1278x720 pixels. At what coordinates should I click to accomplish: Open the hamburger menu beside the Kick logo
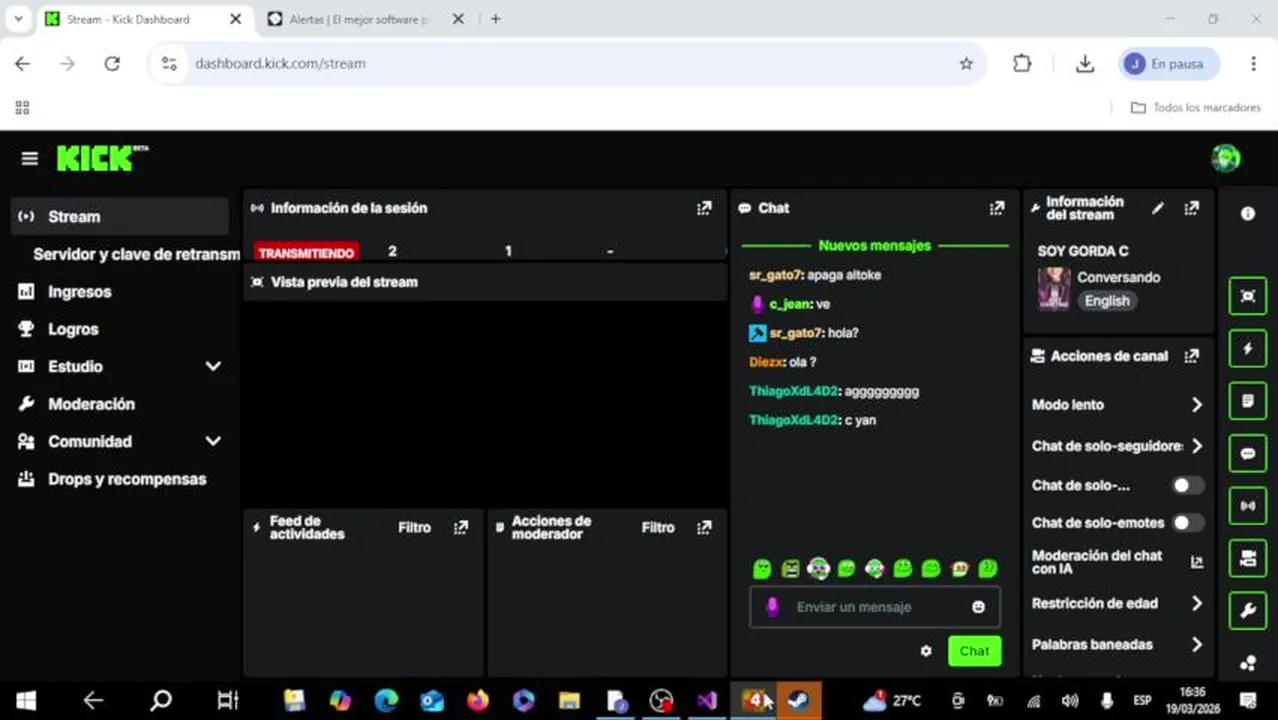[30, 158]
